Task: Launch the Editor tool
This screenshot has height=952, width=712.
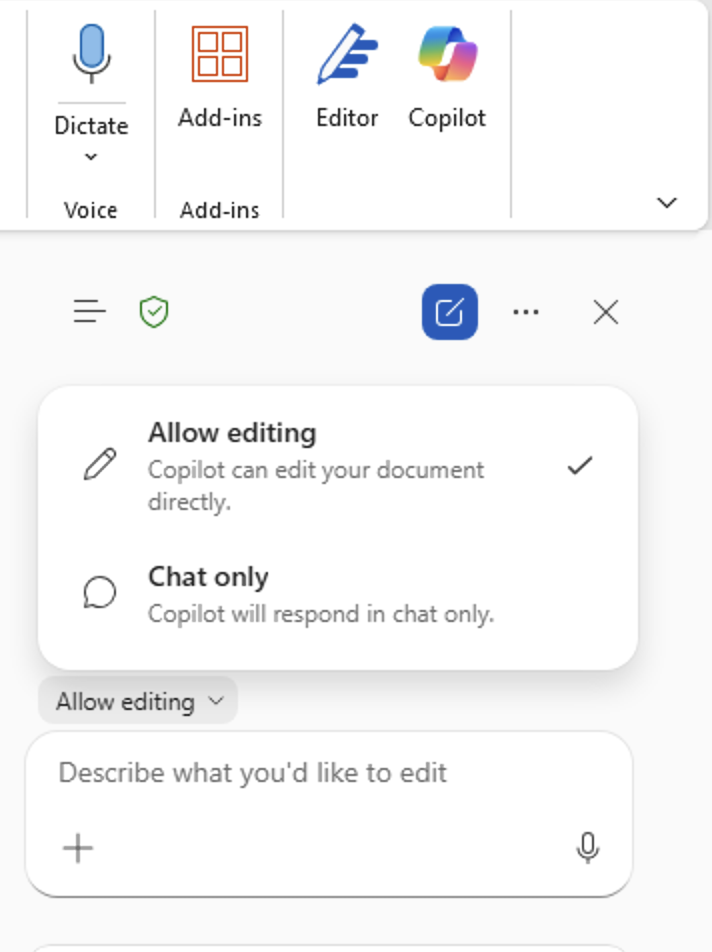Action: point(346,55)
